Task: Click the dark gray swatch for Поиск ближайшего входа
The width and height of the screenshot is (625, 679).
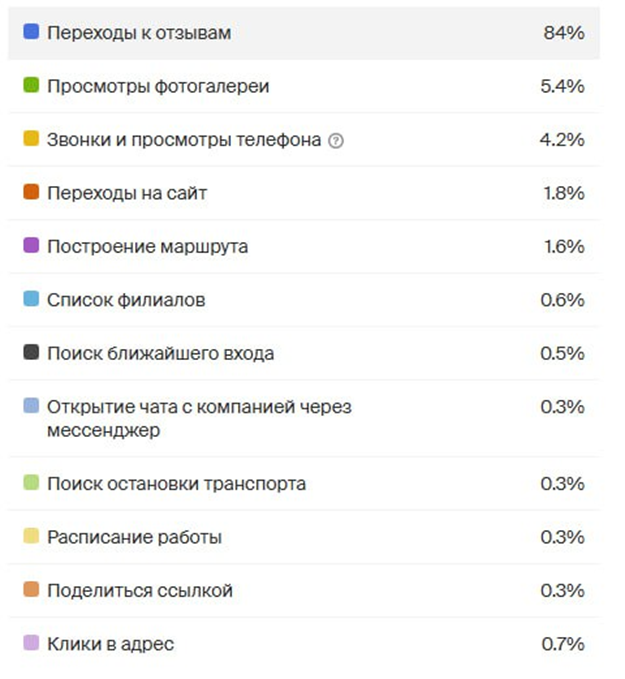Action: click(x=31, y=353)
